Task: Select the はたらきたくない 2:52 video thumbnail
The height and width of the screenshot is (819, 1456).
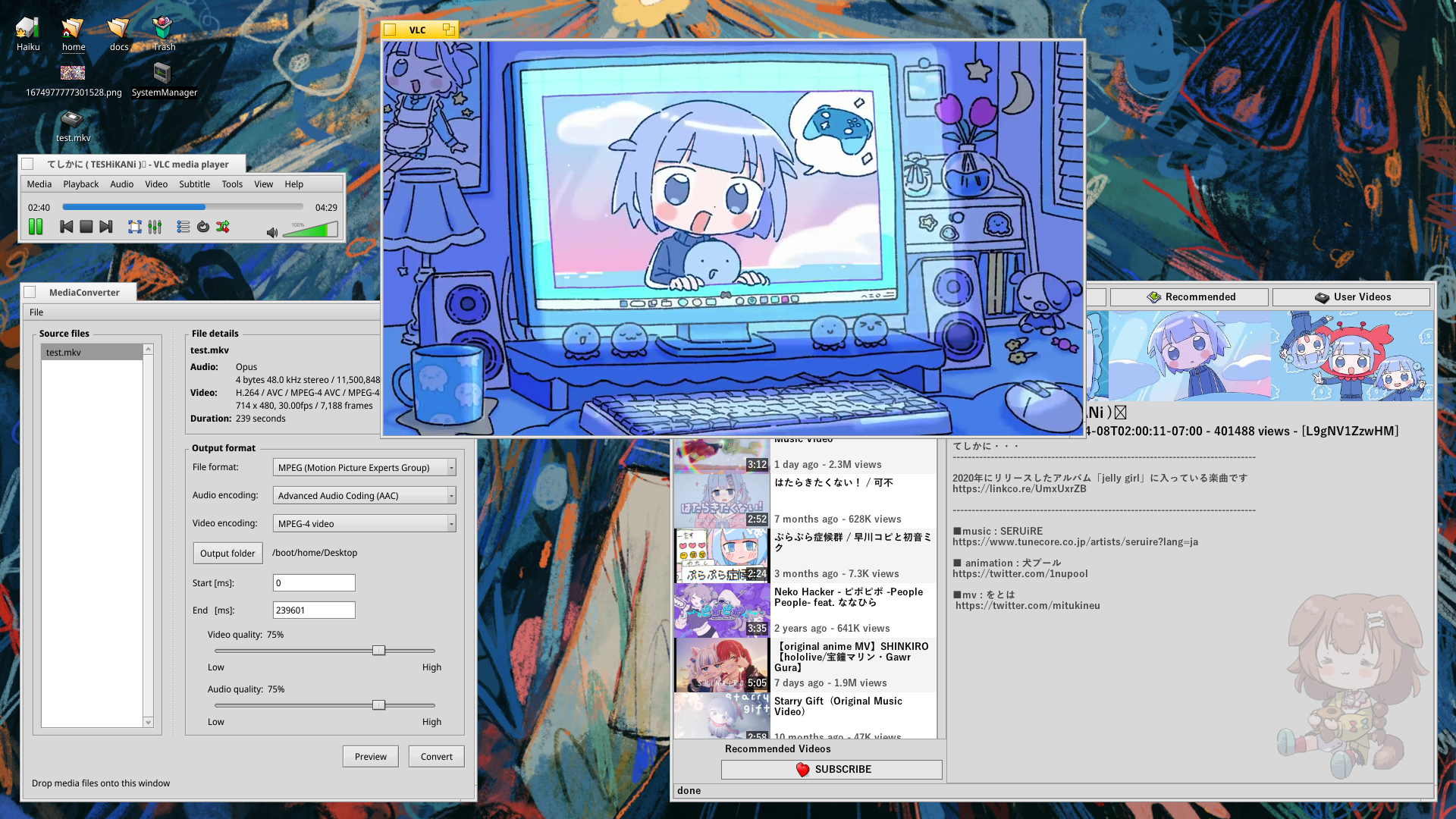Action: pos(722,500)
